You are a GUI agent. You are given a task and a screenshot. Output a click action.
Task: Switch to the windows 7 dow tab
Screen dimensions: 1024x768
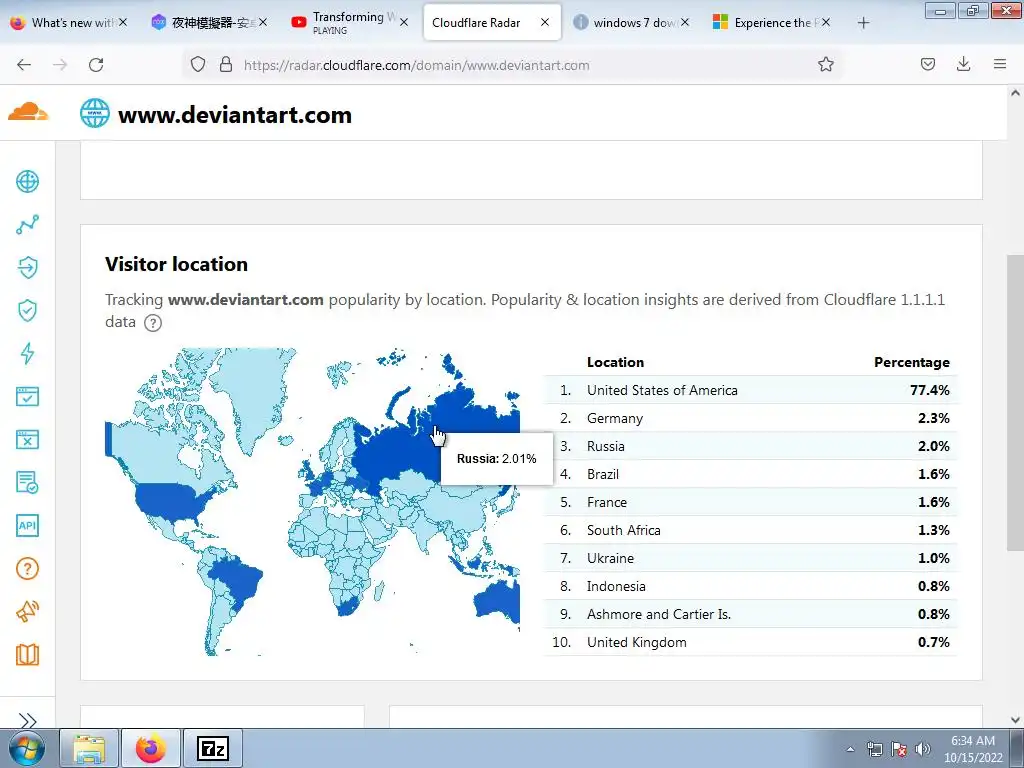pyautogui.click(x=630, y=22)
